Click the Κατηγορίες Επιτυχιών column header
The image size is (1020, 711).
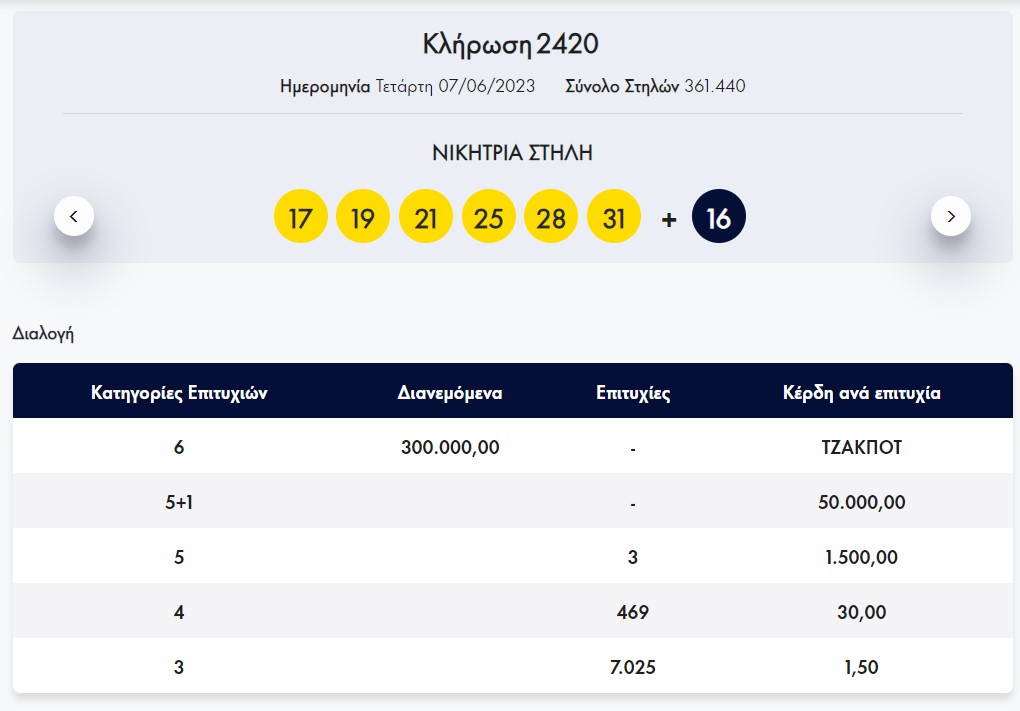click(179, 393)
